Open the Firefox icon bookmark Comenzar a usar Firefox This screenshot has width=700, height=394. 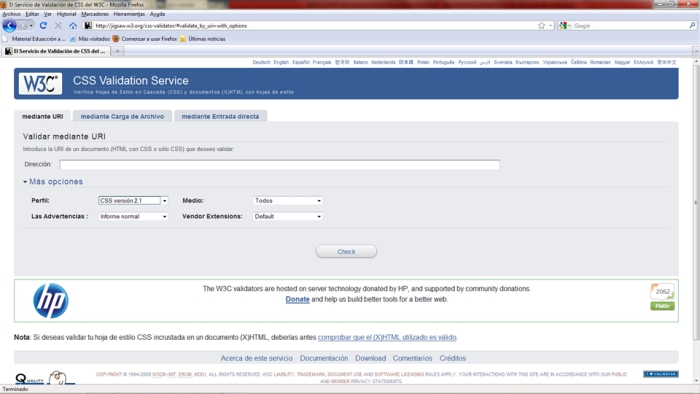click(x=144, y=39)
